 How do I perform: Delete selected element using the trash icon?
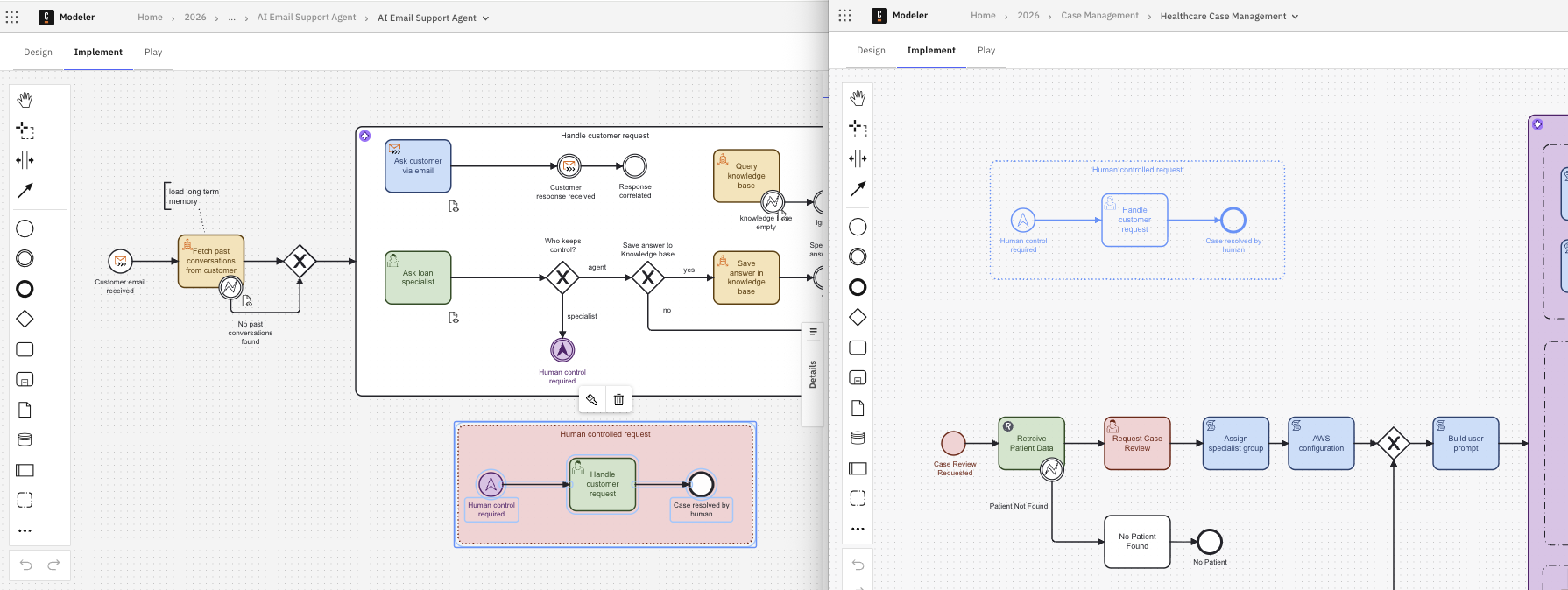click(x=618, y=400)
